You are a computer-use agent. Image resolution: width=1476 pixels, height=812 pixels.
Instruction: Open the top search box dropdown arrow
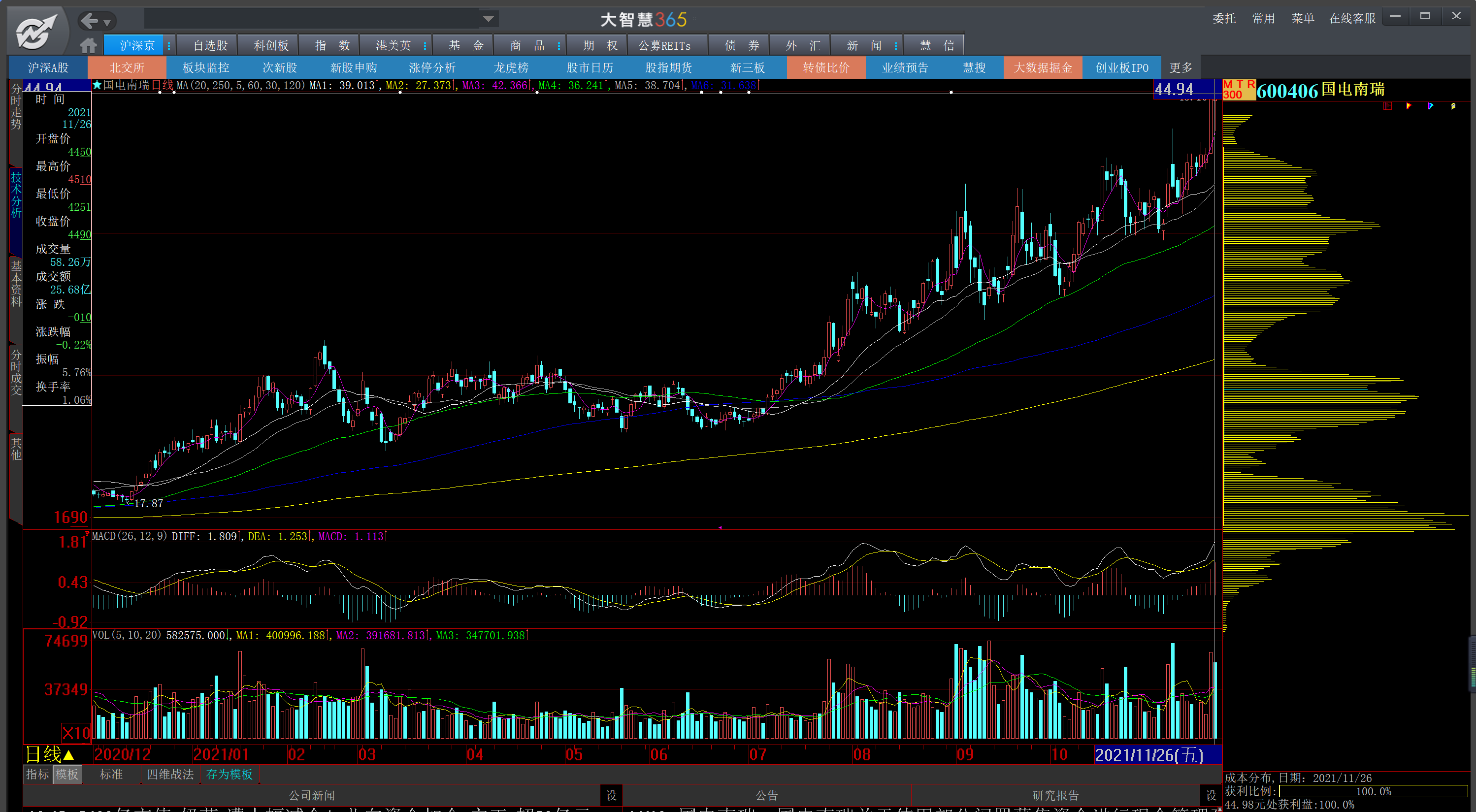click(x=488, y=19)
